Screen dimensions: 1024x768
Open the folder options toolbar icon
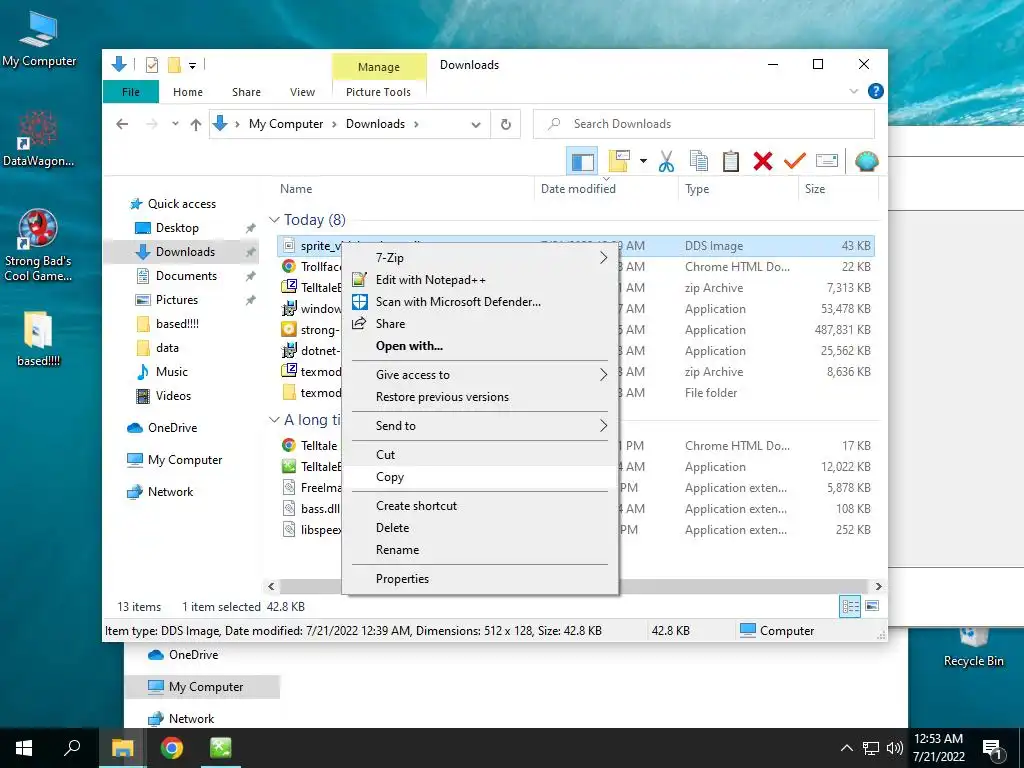pos(619,161)
